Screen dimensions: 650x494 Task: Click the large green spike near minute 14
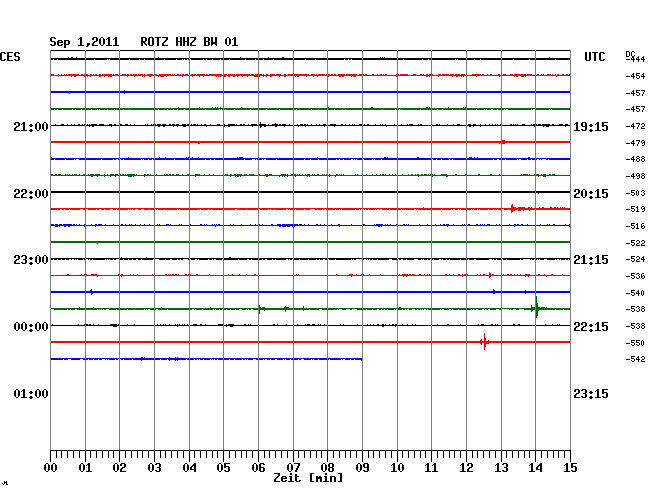tap(536, 308)
